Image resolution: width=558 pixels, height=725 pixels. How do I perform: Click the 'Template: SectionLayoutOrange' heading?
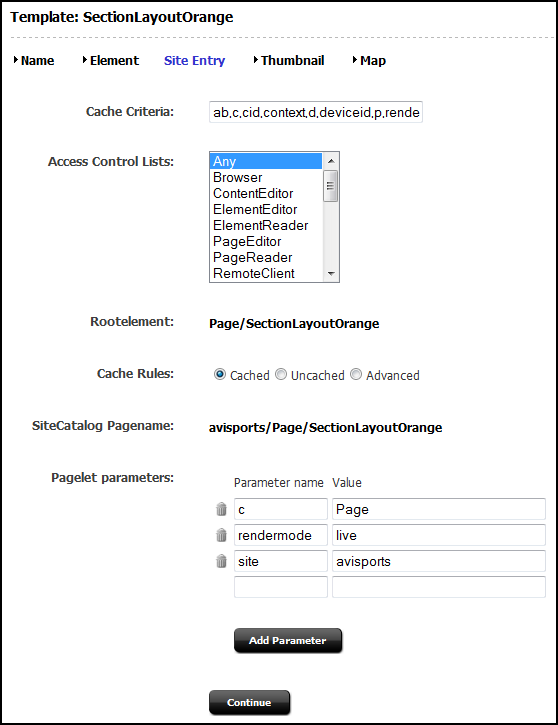(122, 17)
